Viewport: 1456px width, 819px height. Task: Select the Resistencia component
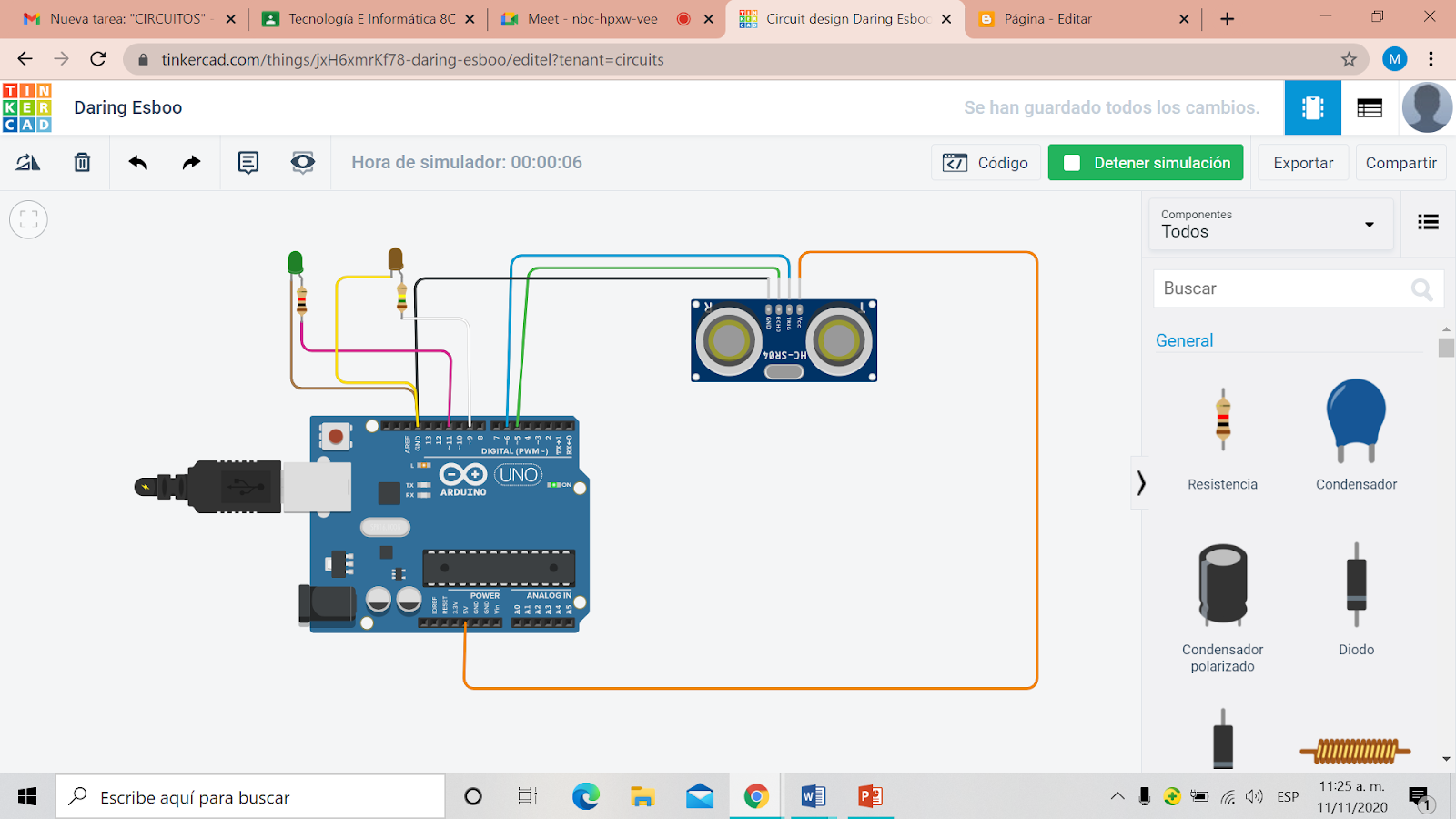1222,437
